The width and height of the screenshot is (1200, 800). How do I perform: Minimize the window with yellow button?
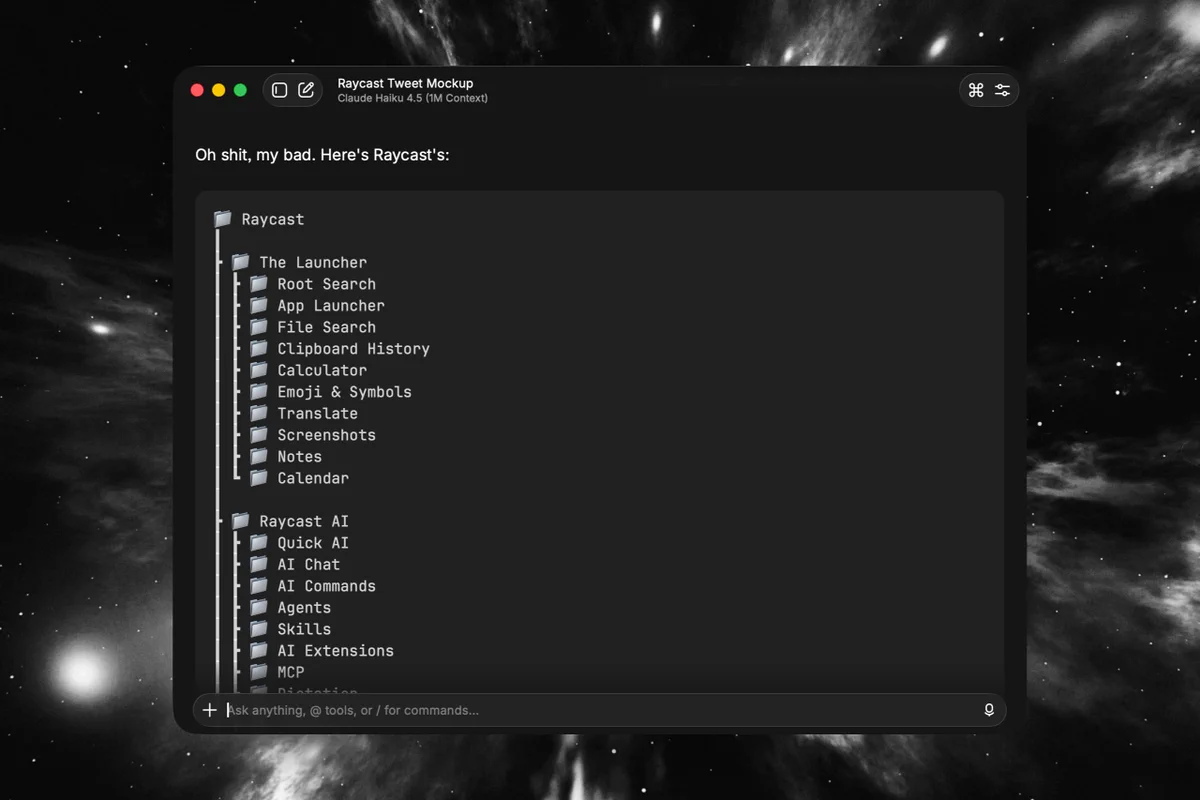[219, 90]
